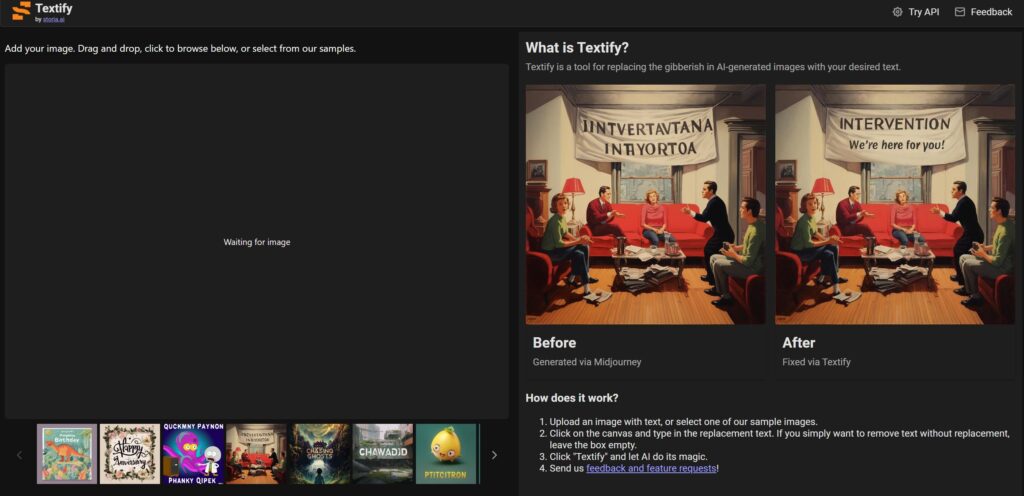Select the Happy Anniversary floral sample

(x=129, y=454)
